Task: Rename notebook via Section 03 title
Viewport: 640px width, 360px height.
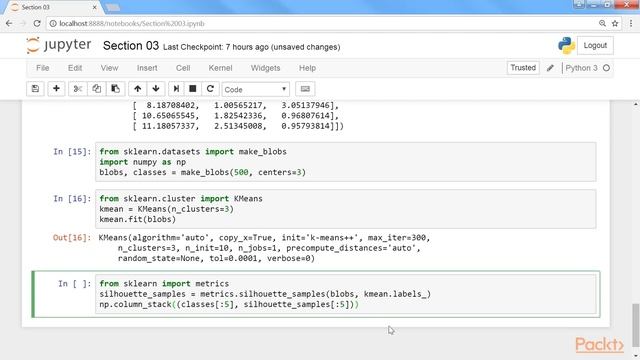Action: pos(131,46)
